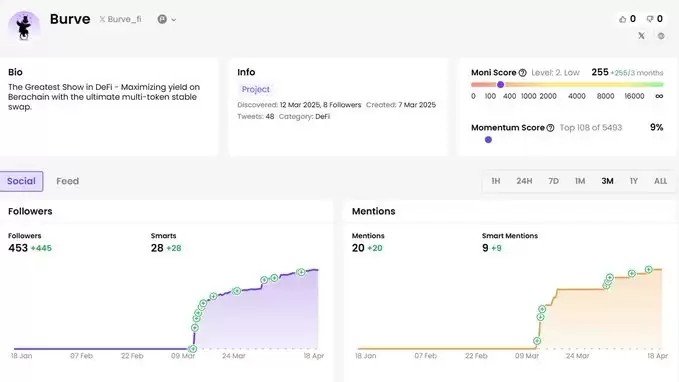
Task: Open the X social icon below votes
Action: 641,36
